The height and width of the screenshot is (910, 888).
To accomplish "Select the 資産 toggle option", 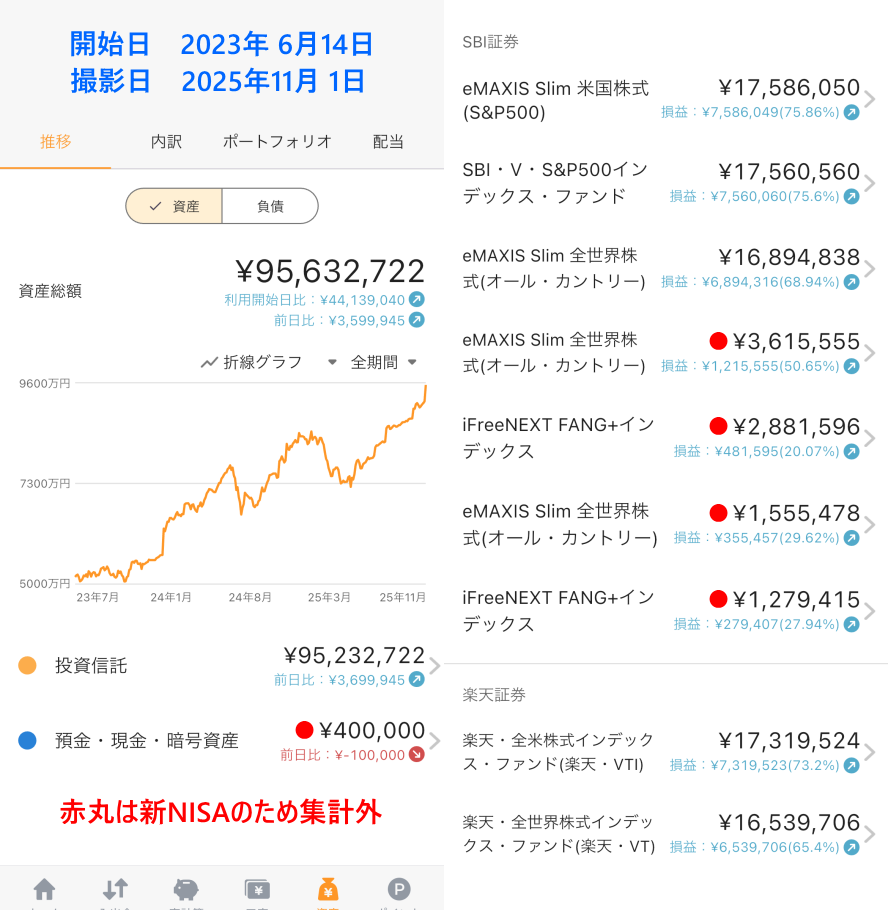I will click(174, 206).
